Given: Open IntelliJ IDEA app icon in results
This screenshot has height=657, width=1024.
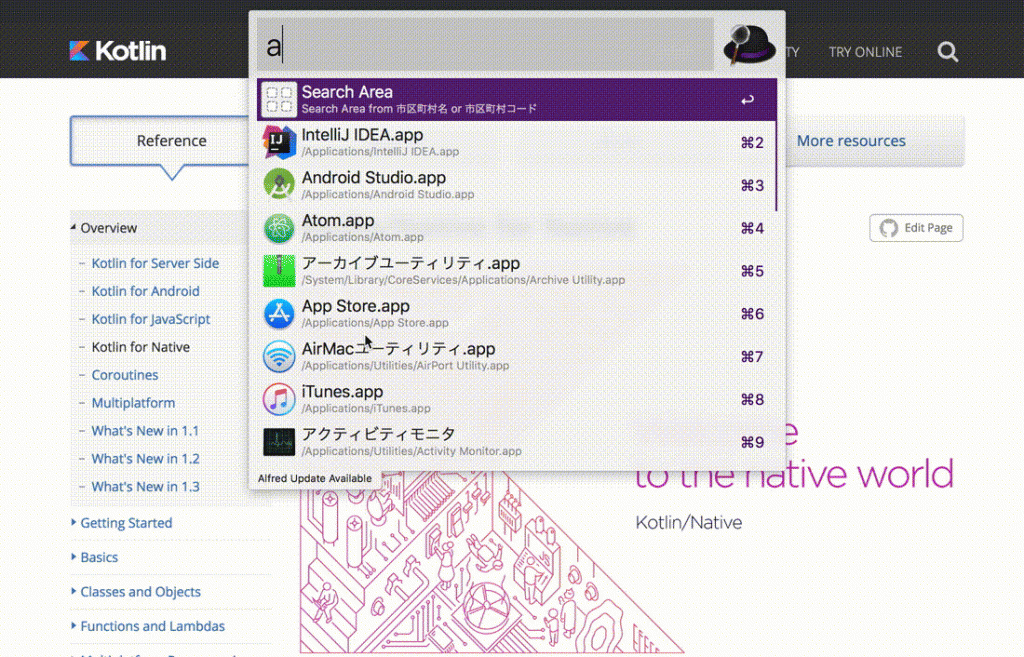Looking at the screenshot, I should tap(279, 142).
